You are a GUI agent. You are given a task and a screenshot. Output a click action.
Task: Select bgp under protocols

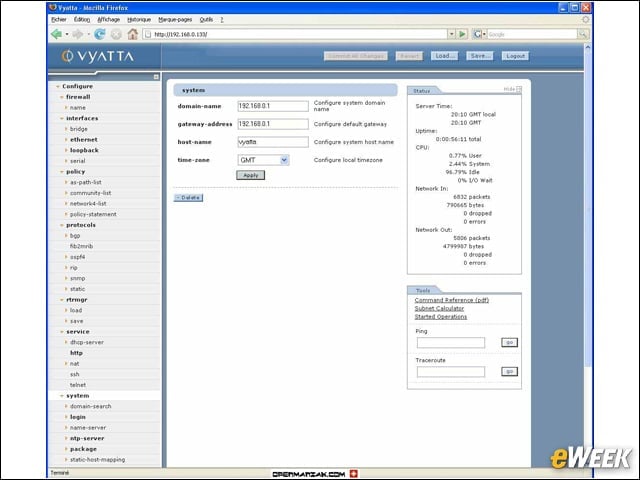pyautogui.click(x=75, y=236)
